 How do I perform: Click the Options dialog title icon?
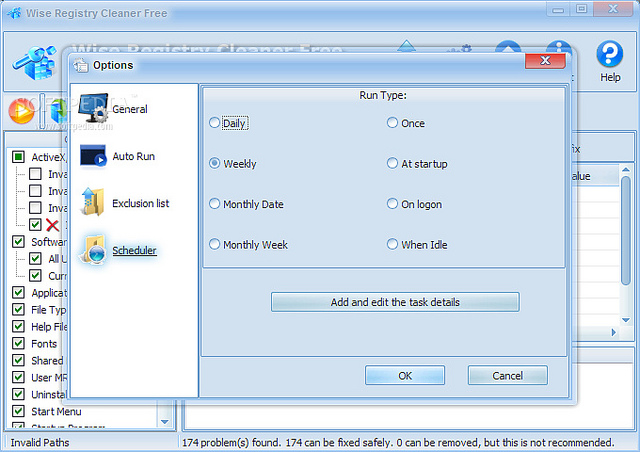pyautogui.click(x=81, y=65)
